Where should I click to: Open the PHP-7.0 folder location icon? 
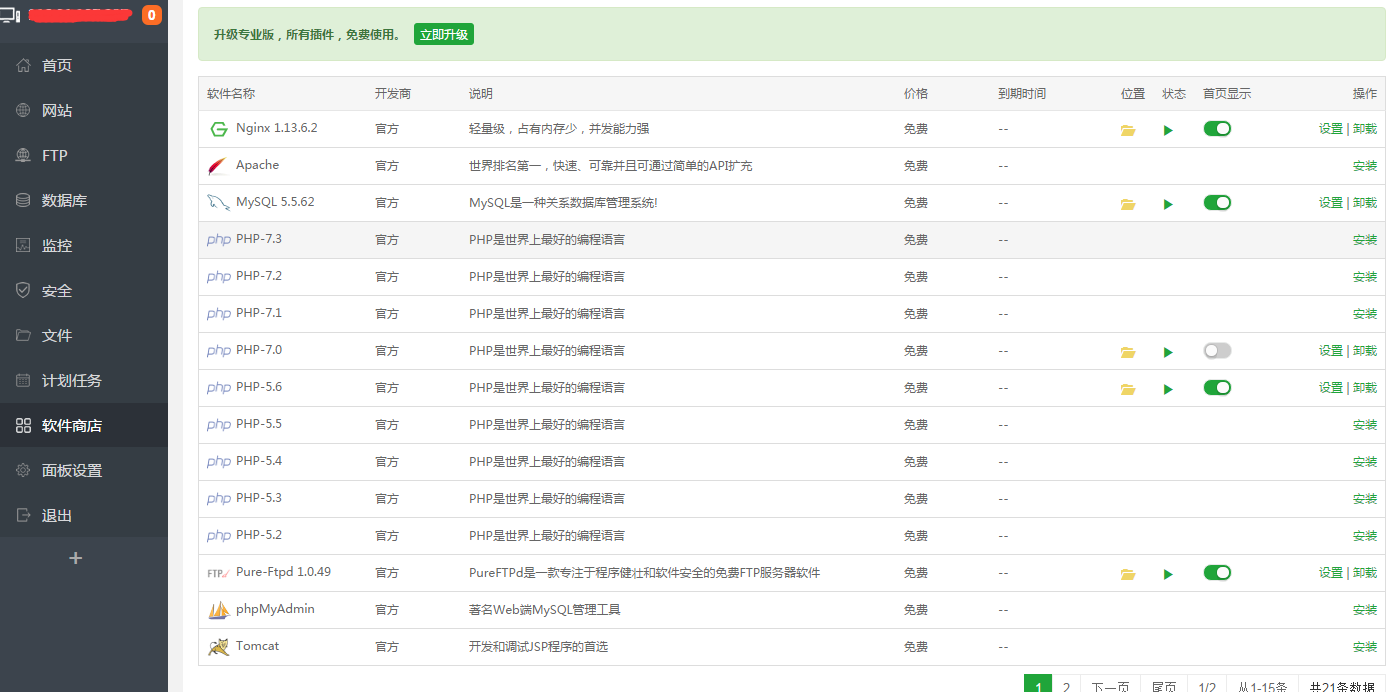1128,352
